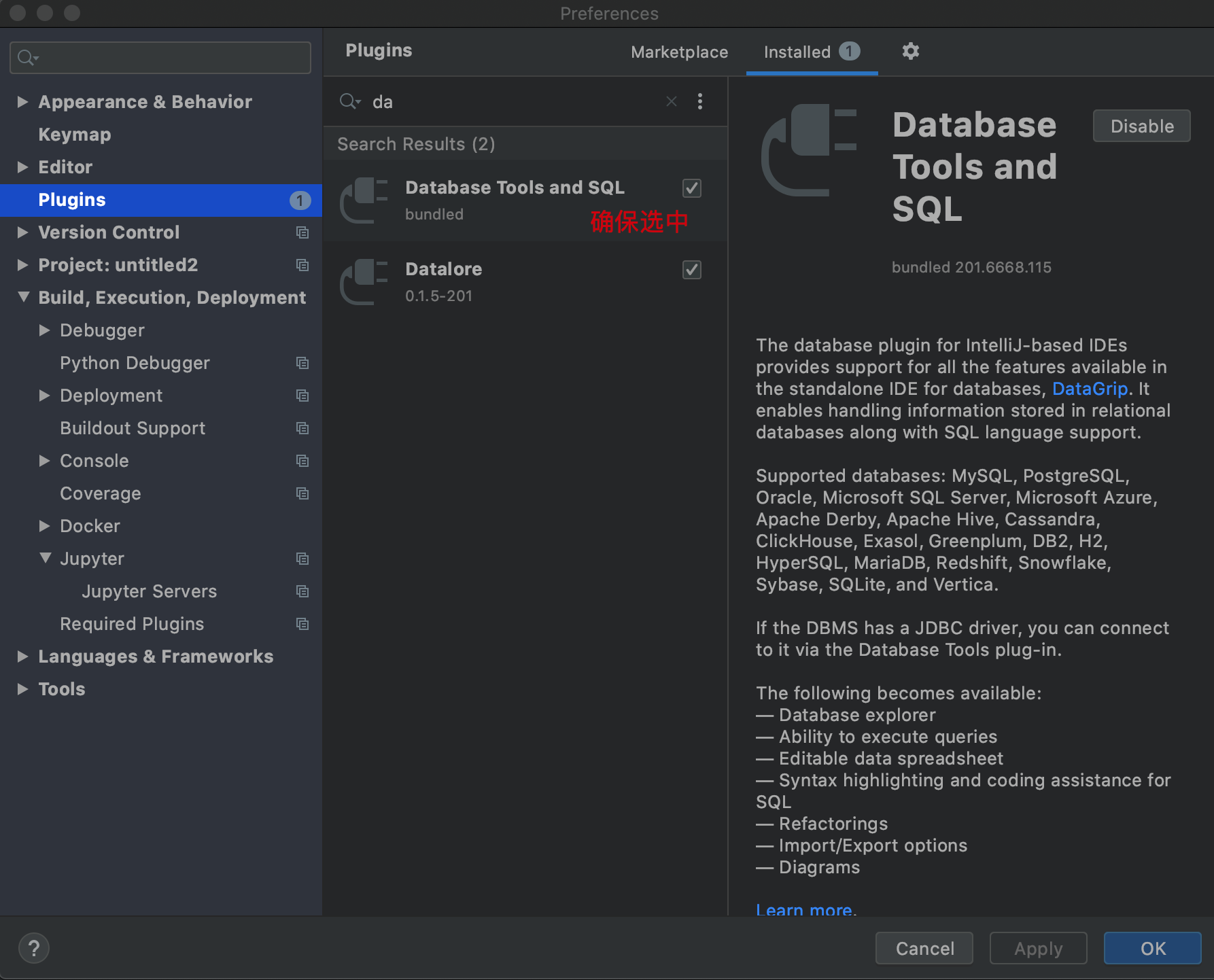Select Database Tools and SQL result row
1214x980 pixels.
tap(525, 200)
